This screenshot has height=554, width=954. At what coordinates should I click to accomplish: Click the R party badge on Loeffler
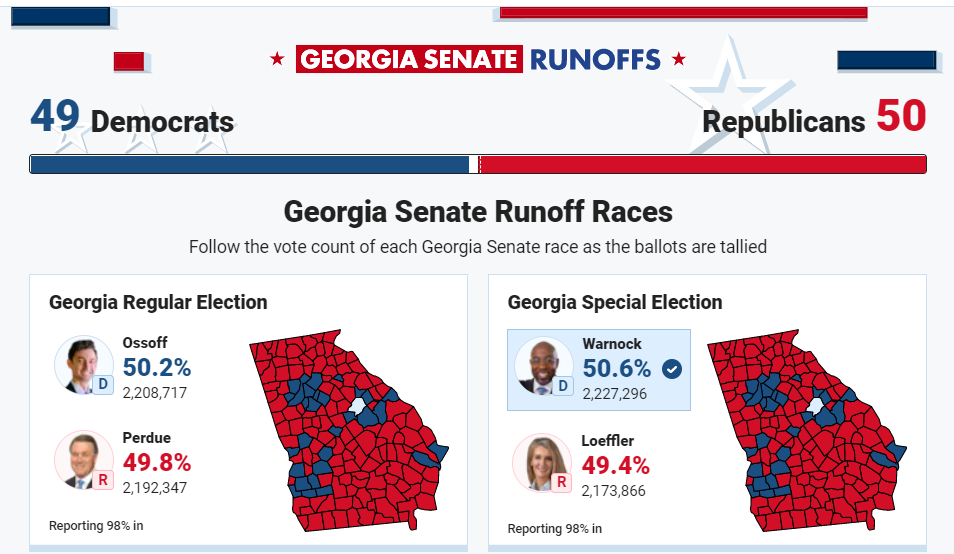(562, 482)
